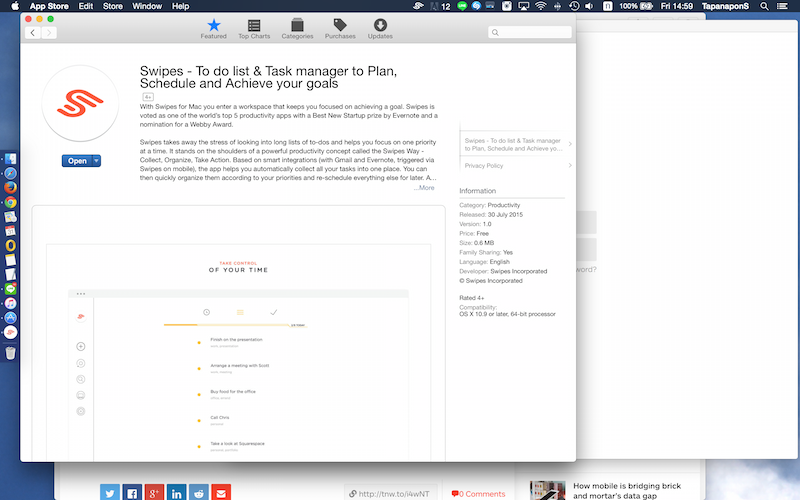Open the volume control in menu bar
This screenshot has height=500, width=800.
(589, 6)
